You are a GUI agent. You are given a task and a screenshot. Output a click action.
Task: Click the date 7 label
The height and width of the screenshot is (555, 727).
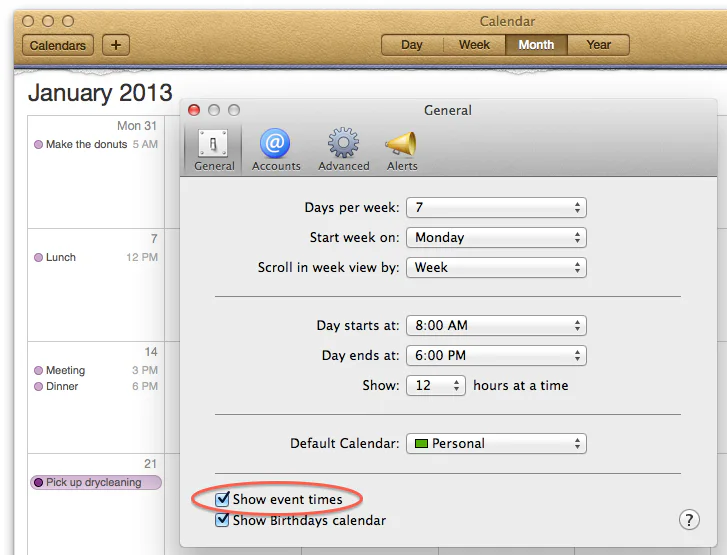tap(154, 239)
